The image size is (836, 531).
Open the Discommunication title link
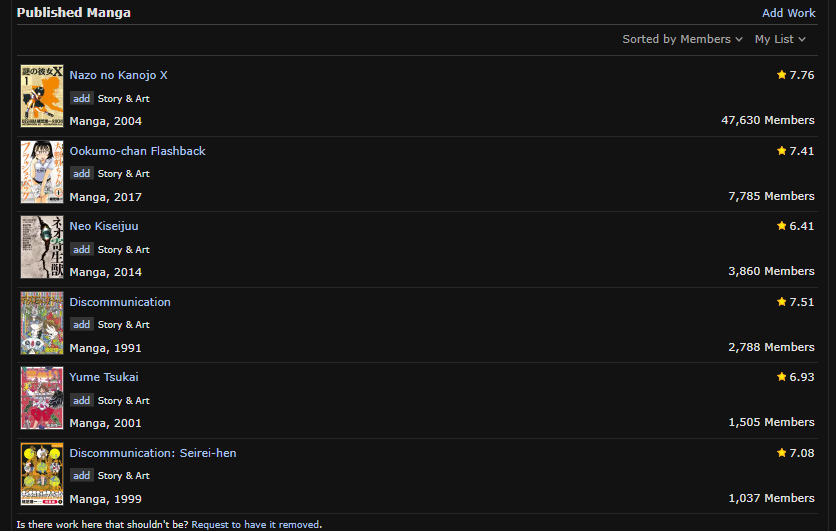(120, 302)
